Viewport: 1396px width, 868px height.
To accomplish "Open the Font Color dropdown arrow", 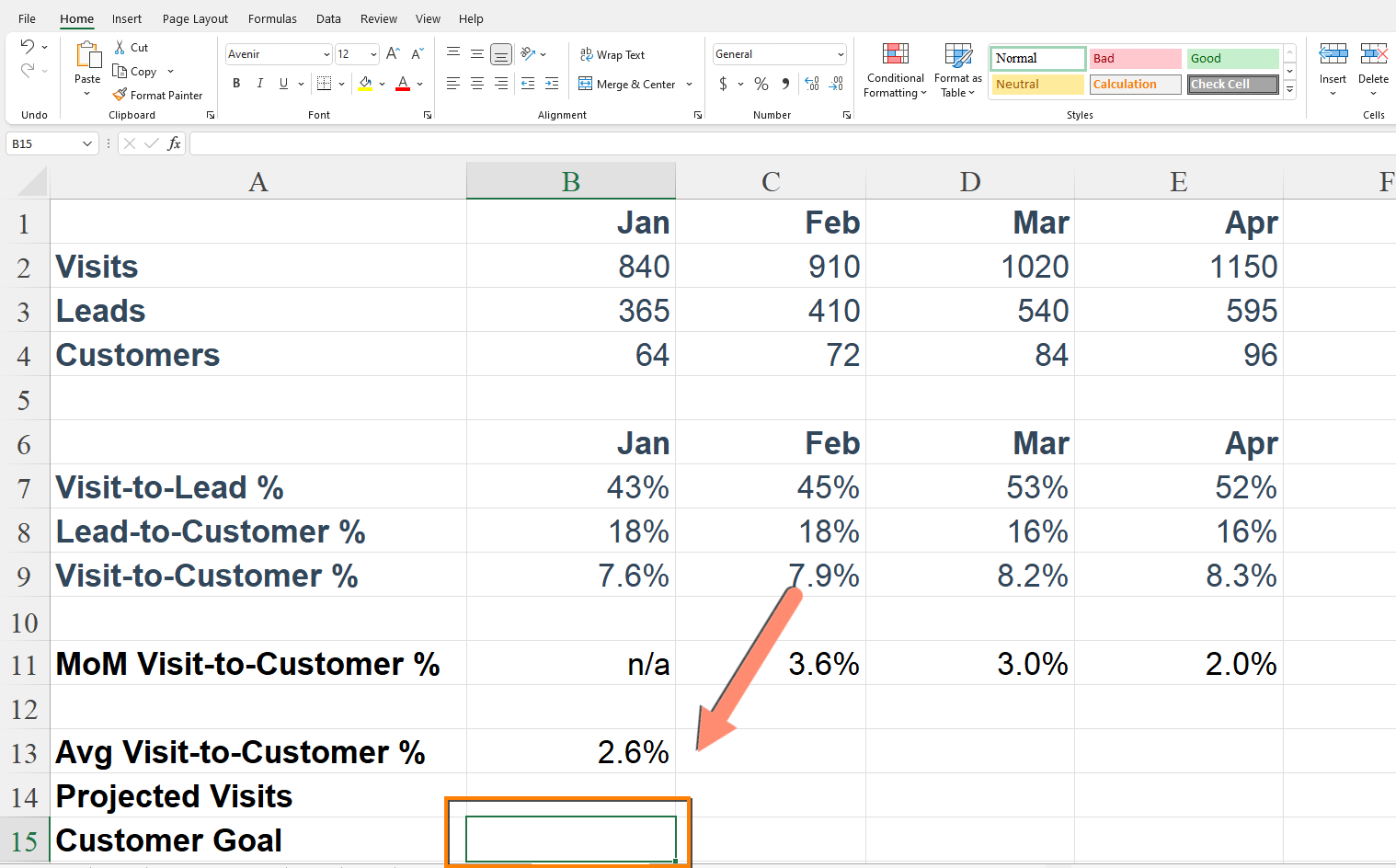I will [419, 85].
